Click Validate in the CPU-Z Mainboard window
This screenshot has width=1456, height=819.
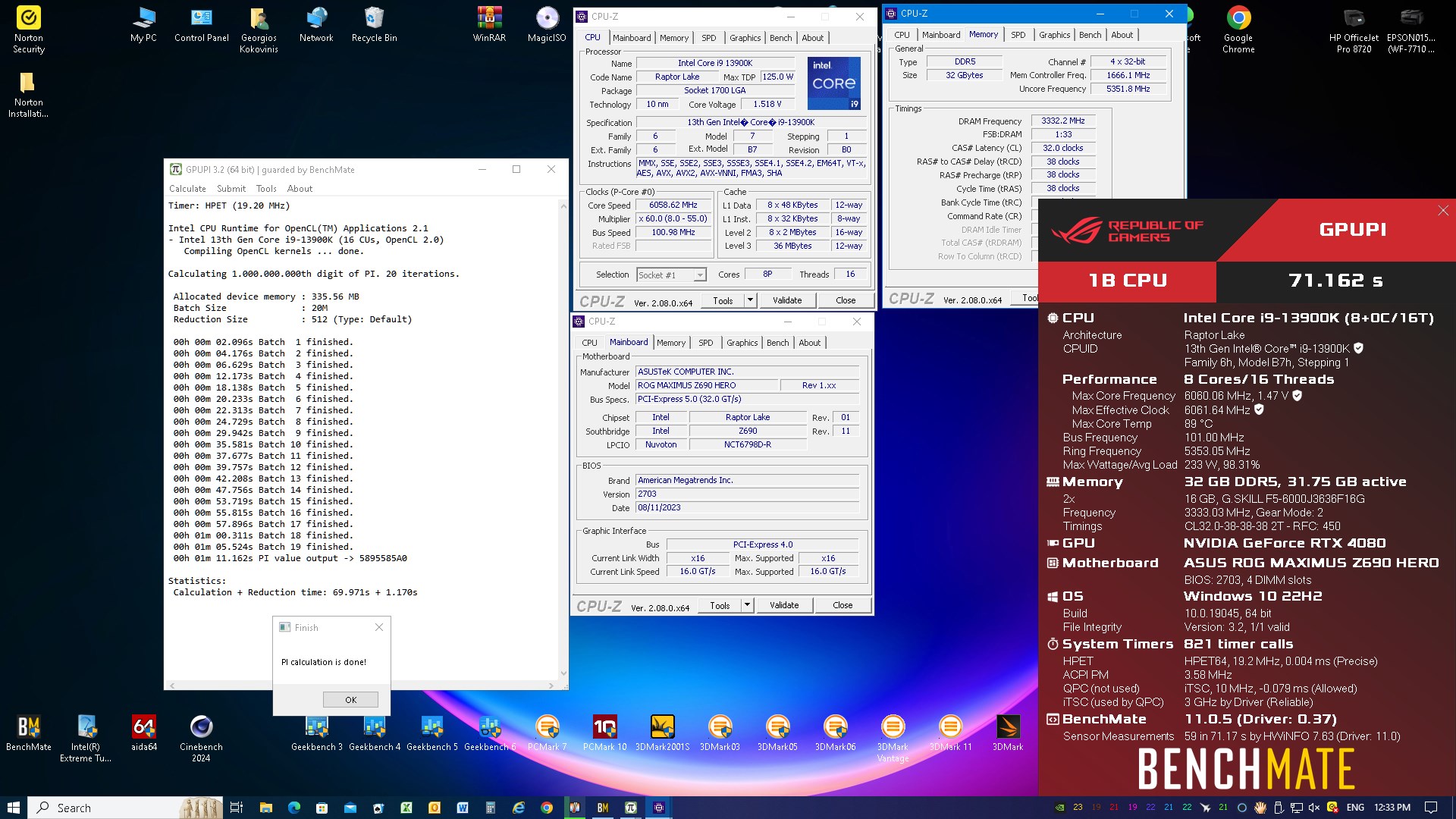pyautogui.click(x=784, y=605)
